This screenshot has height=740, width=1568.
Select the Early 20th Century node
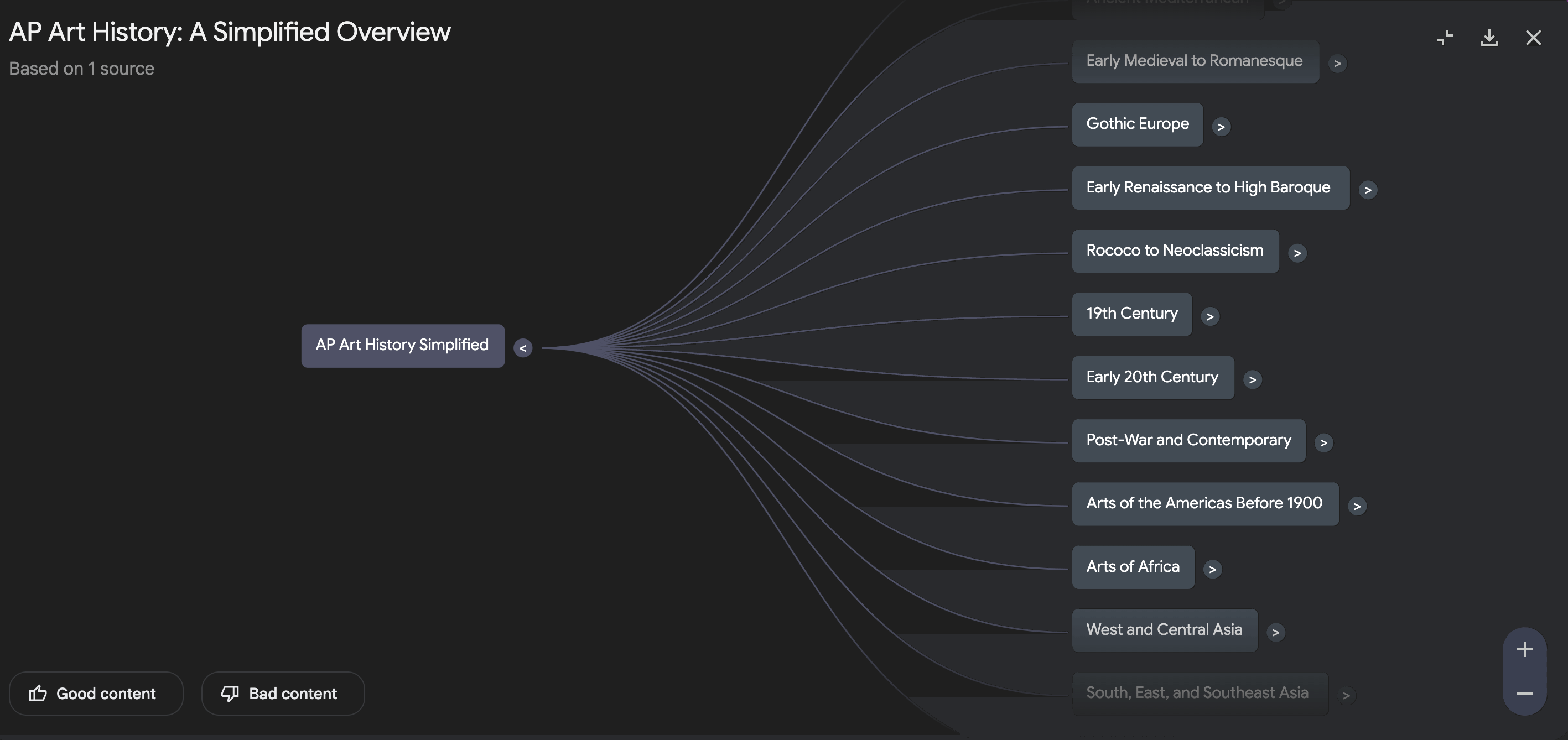(1152, 377)
